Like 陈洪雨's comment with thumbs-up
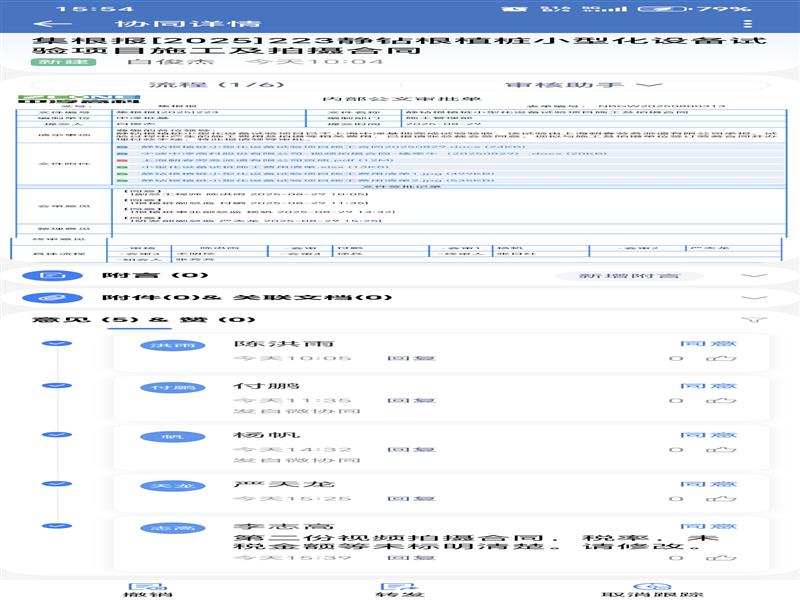Screen dimensions: 800x600 tap(723, 358)
